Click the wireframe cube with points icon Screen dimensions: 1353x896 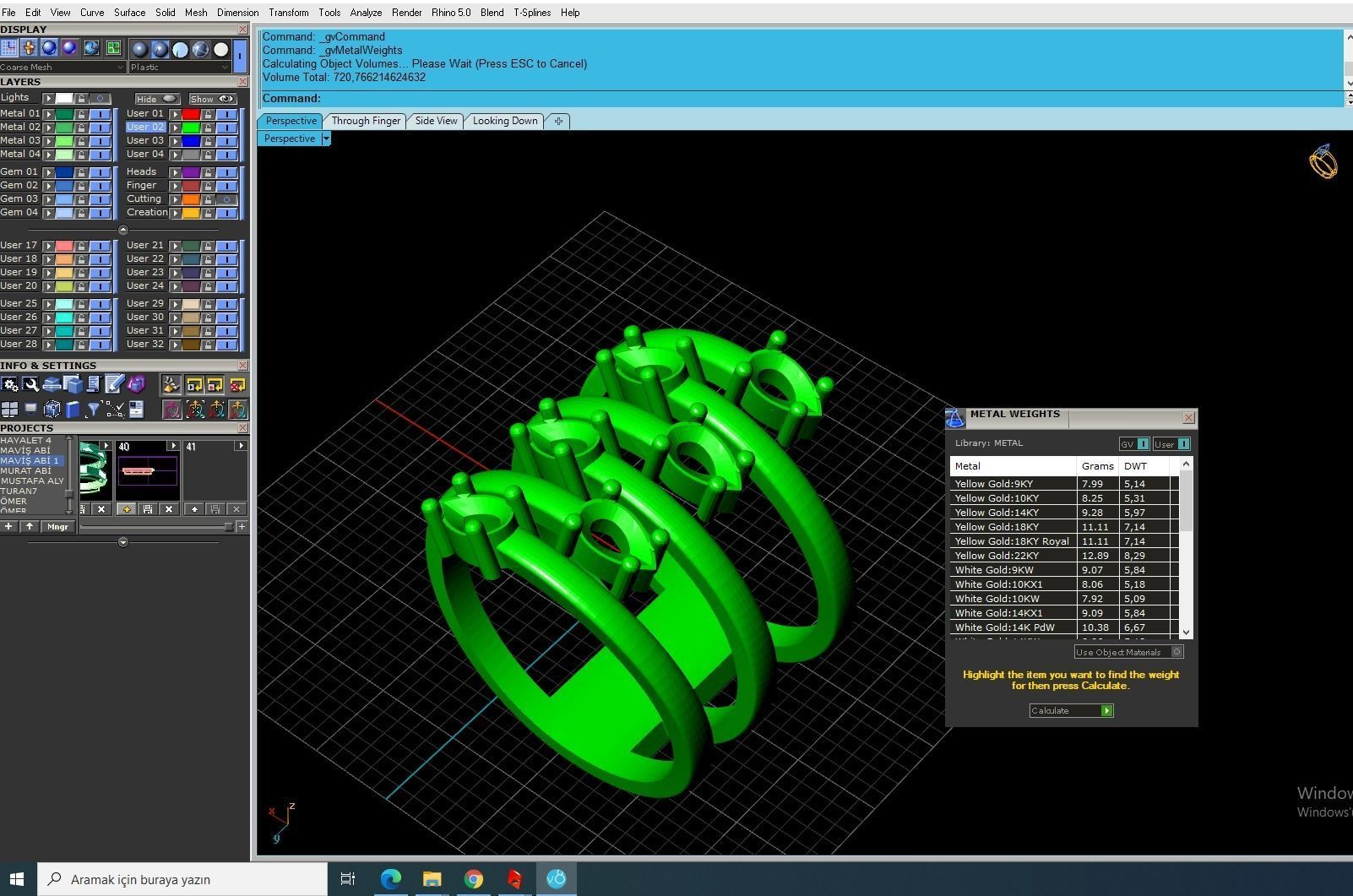(x=52, y=410)
